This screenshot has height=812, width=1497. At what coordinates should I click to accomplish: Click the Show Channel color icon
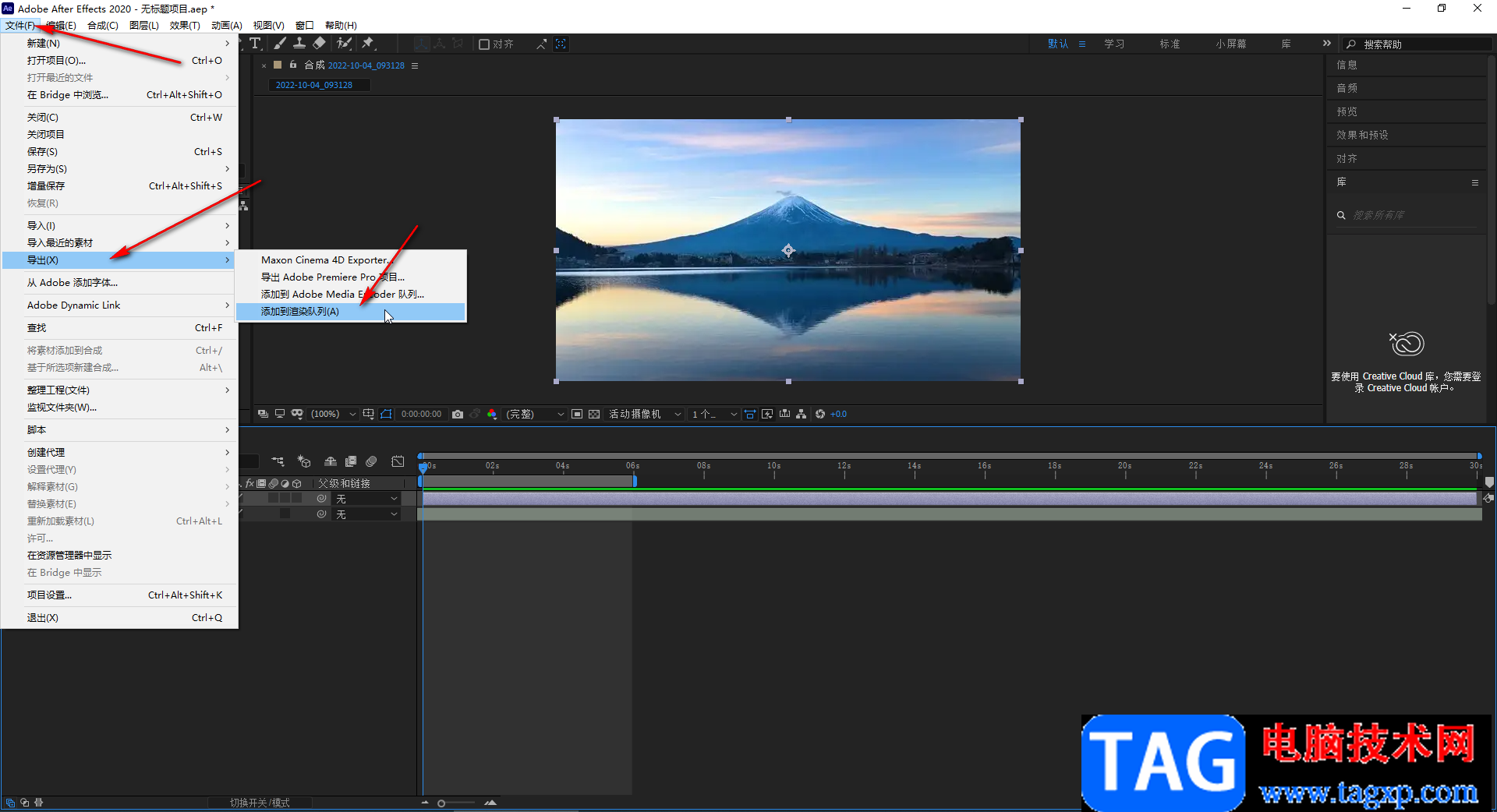[x=492, y=414]
